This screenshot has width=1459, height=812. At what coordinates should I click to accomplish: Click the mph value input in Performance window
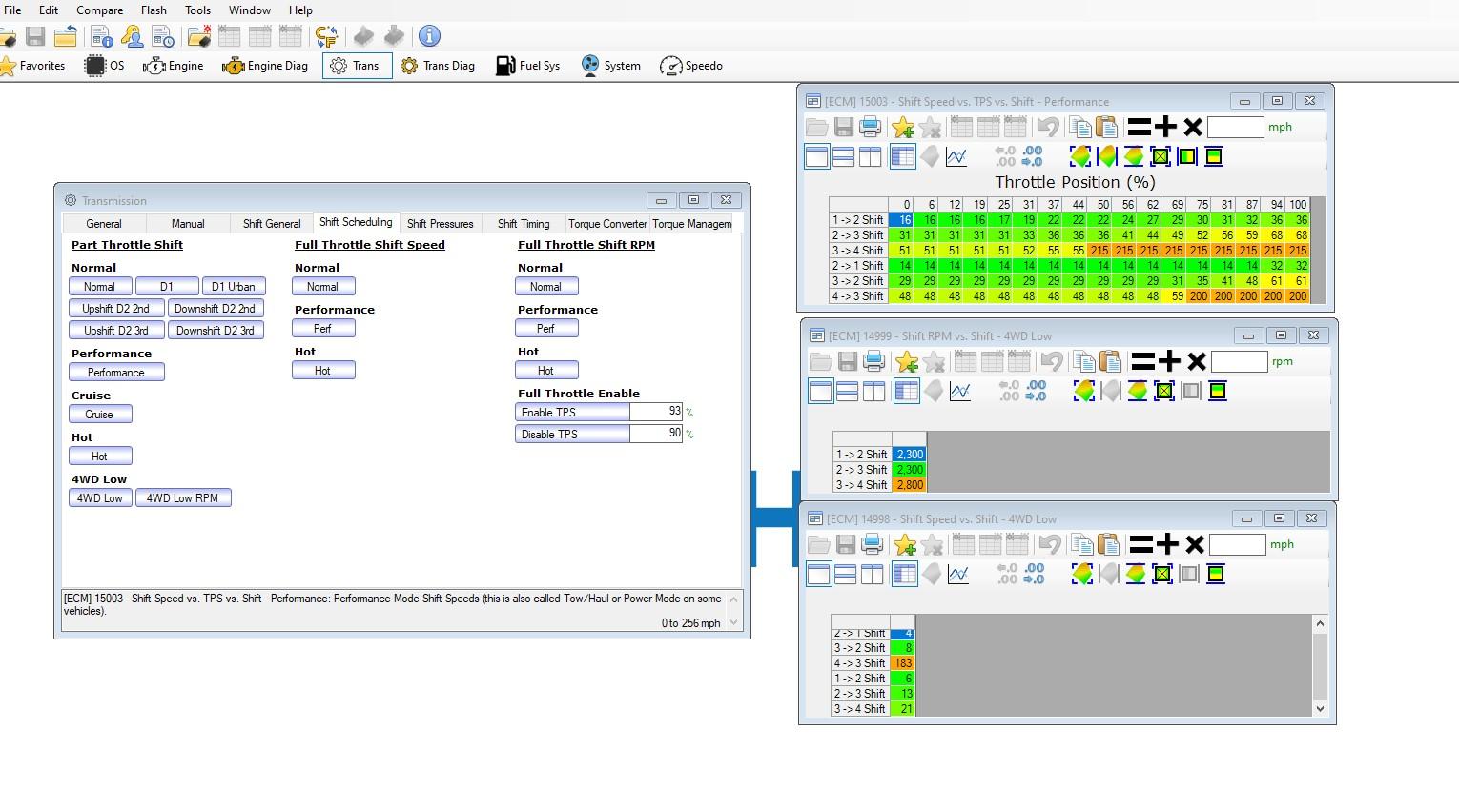(1235, 127)
